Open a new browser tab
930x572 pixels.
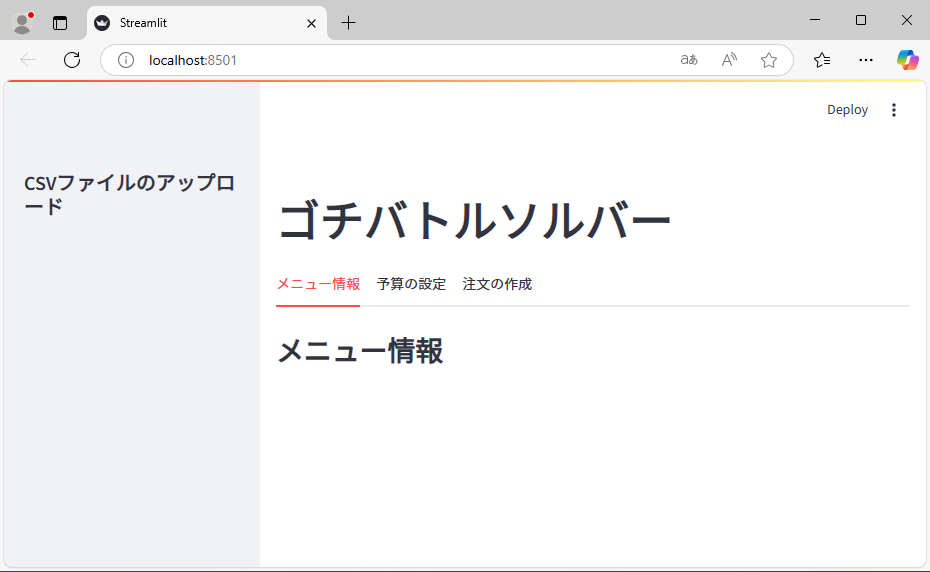[349, 23]
